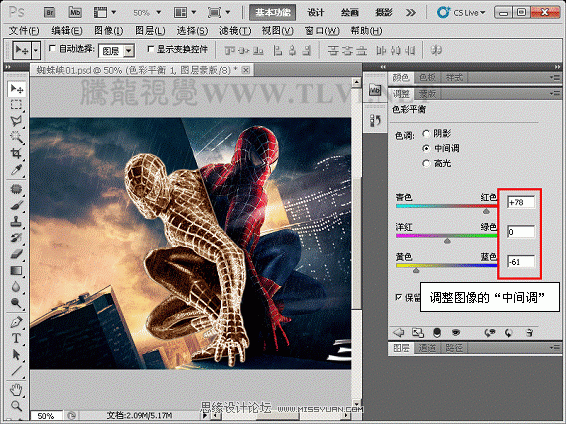566x424 pixels.
Task: Open the CS Live dropdown
Action: coord(462,13)
